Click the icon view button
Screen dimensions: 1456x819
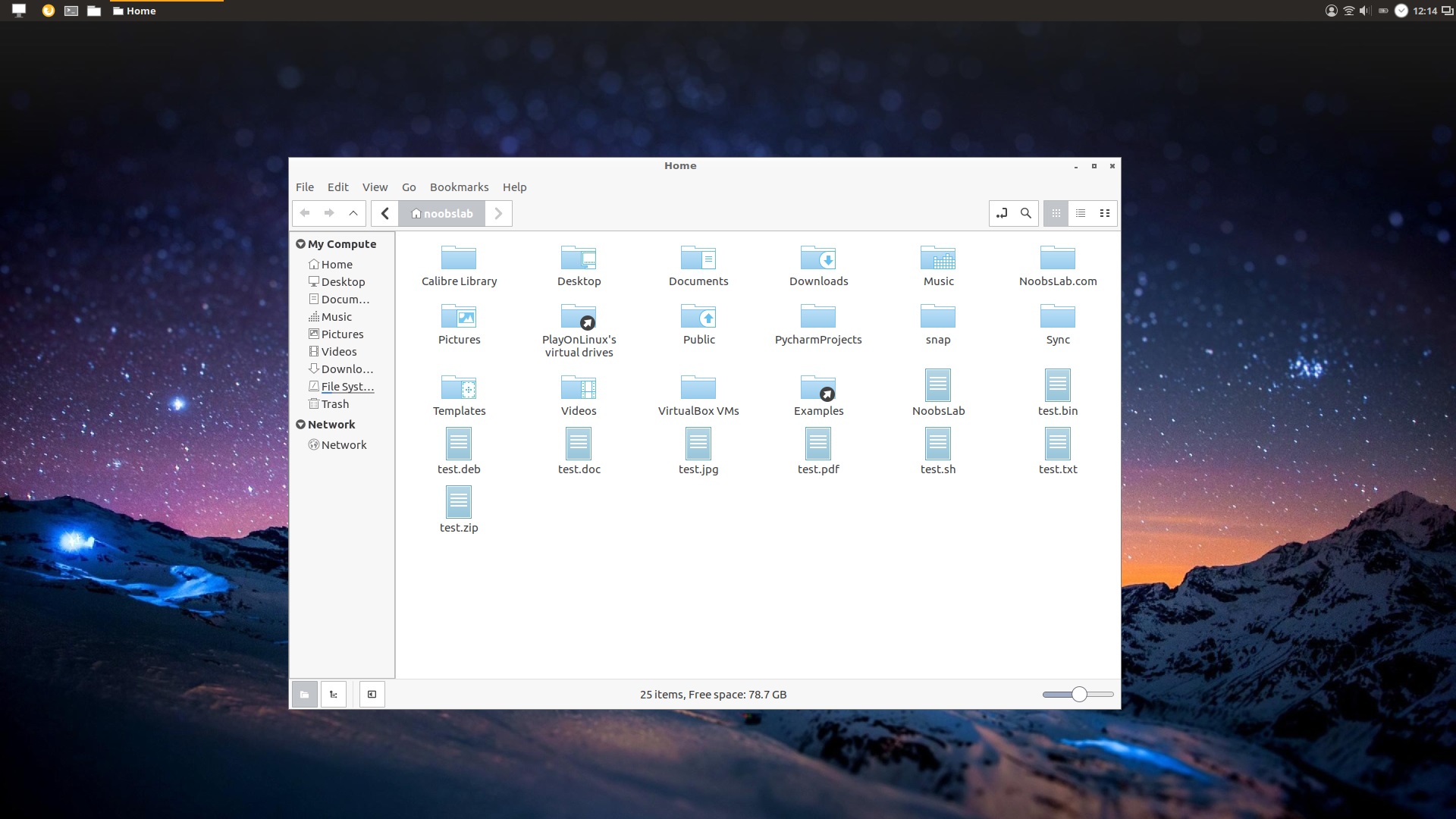pyautogui.click(x=1056, y=212)
